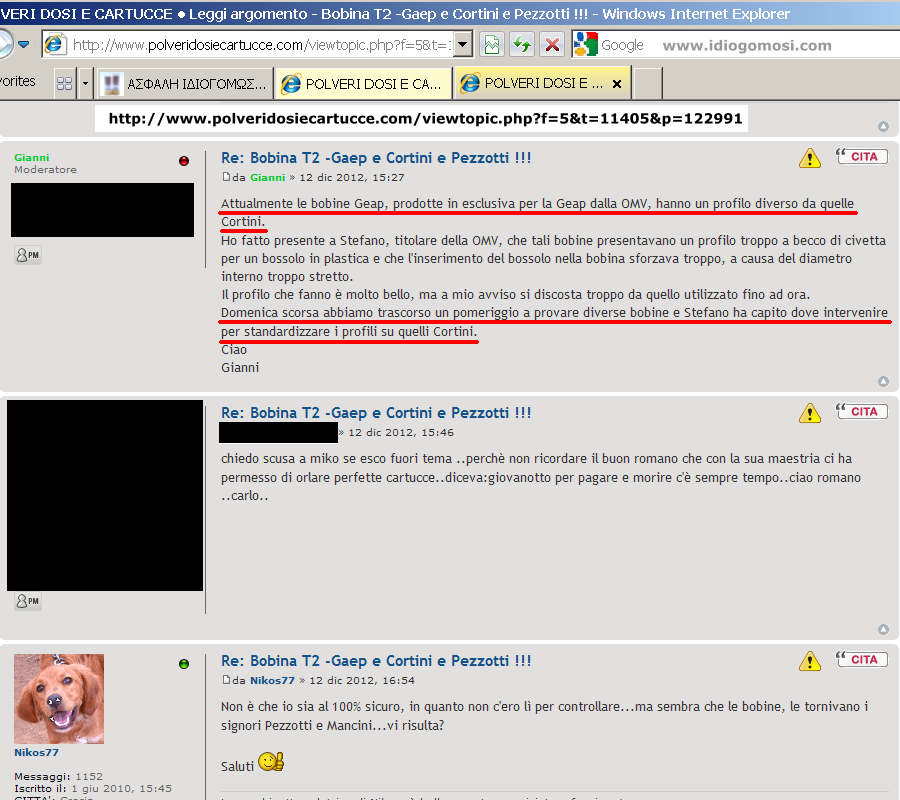
Task: Report the 15:46 post with the warning icon
Action: [x=809, y=413]
